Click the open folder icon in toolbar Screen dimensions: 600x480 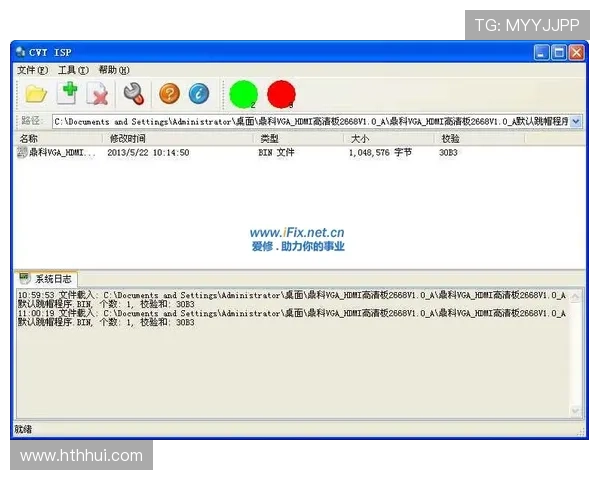click(36, 94)
